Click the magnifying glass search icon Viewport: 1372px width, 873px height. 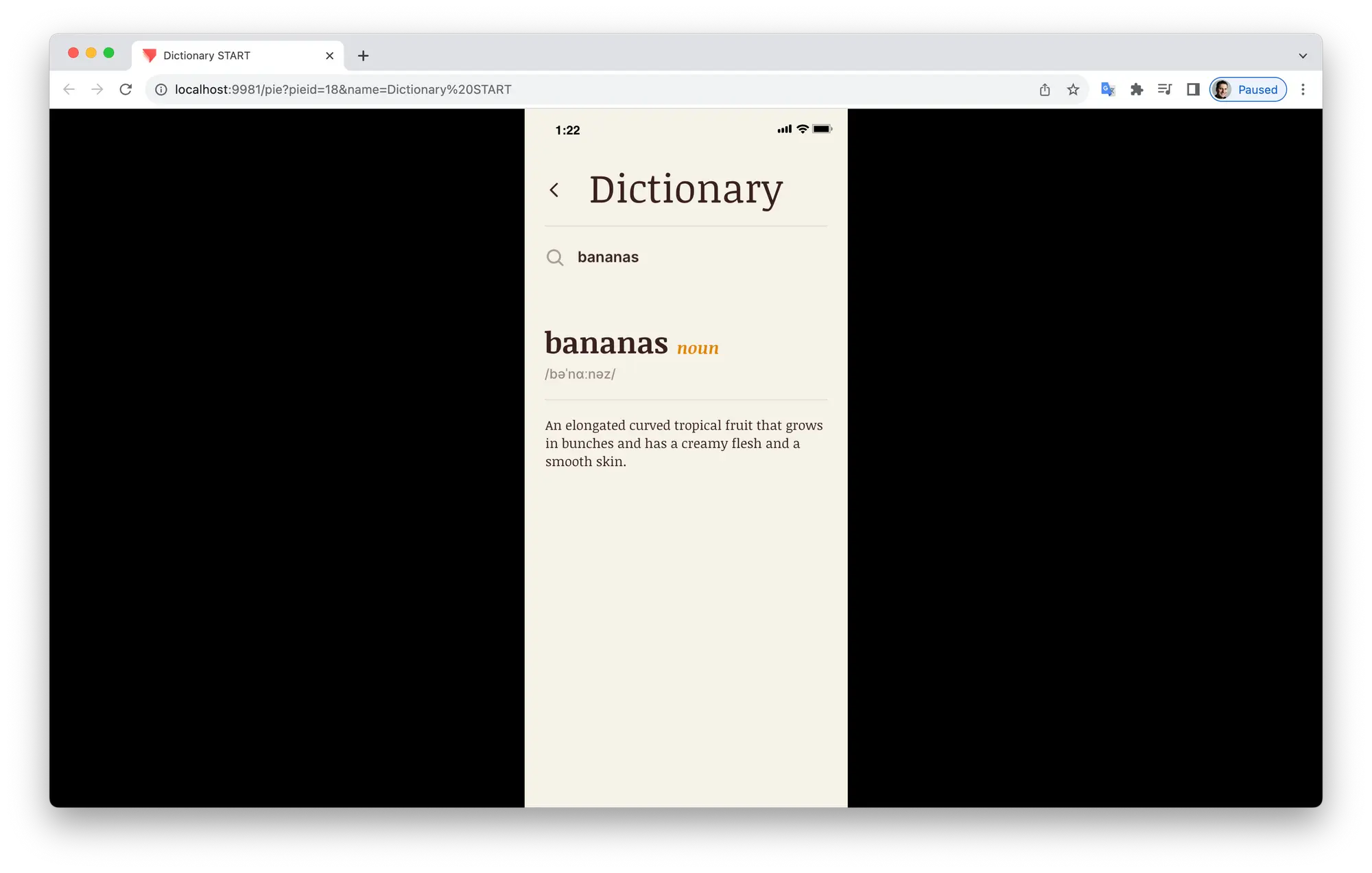click(x=555, y=257)
